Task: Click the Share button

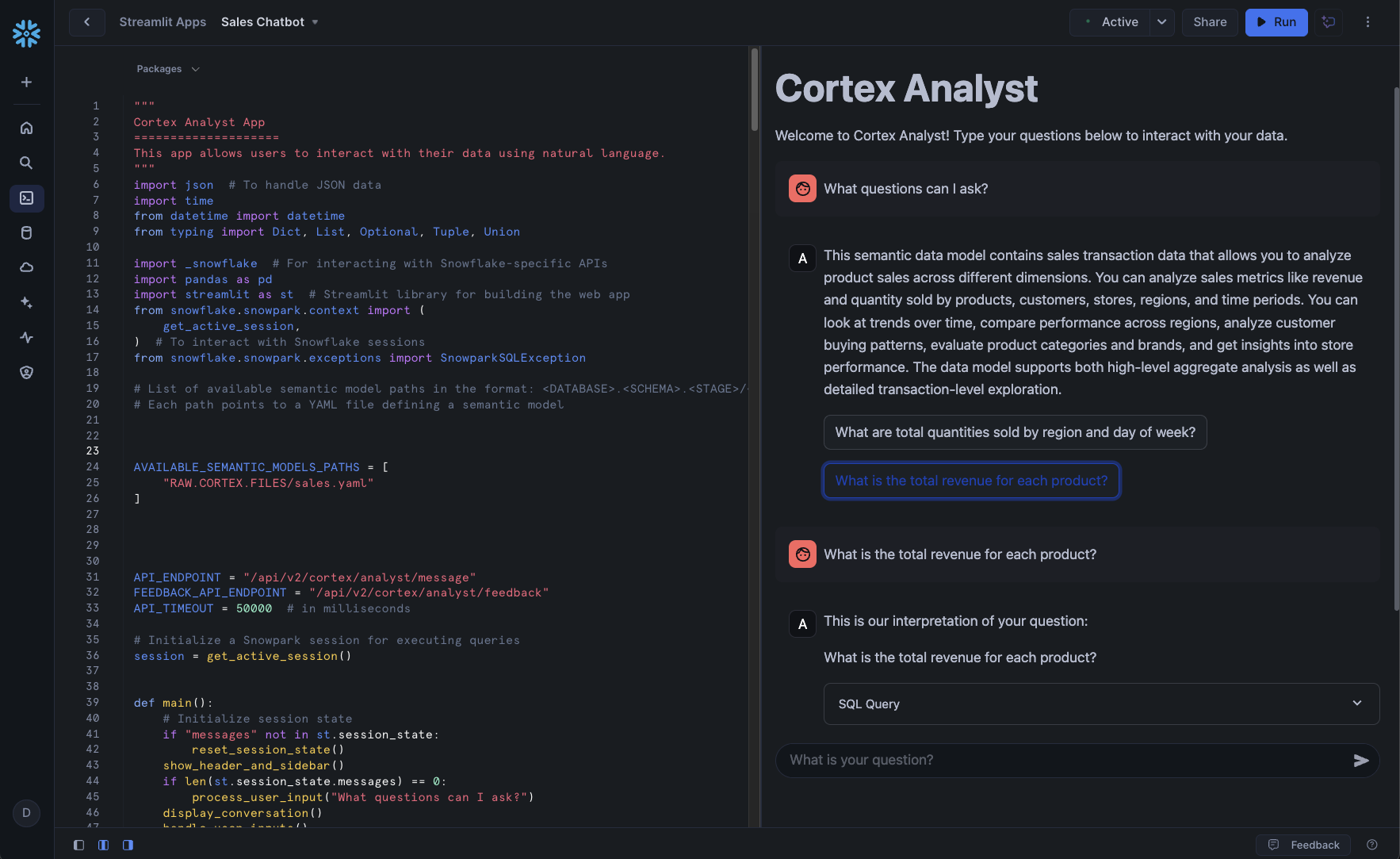Action: tap(1210, 22)
